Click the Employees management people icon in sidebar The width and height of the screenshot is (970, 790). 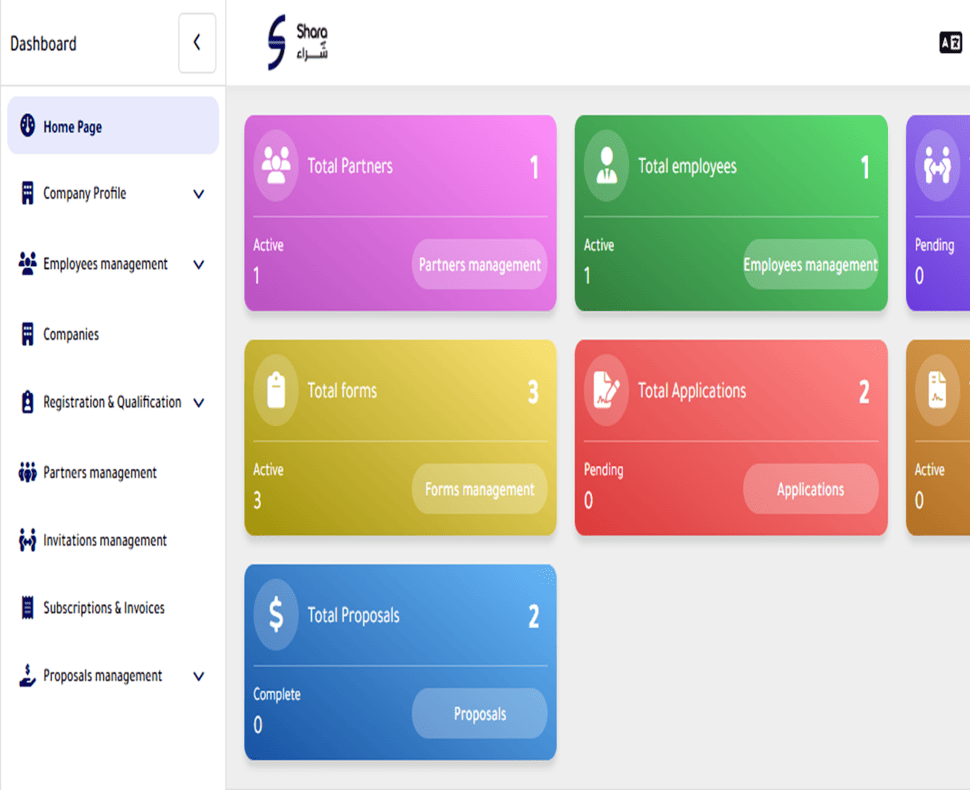tap(27, 264)
